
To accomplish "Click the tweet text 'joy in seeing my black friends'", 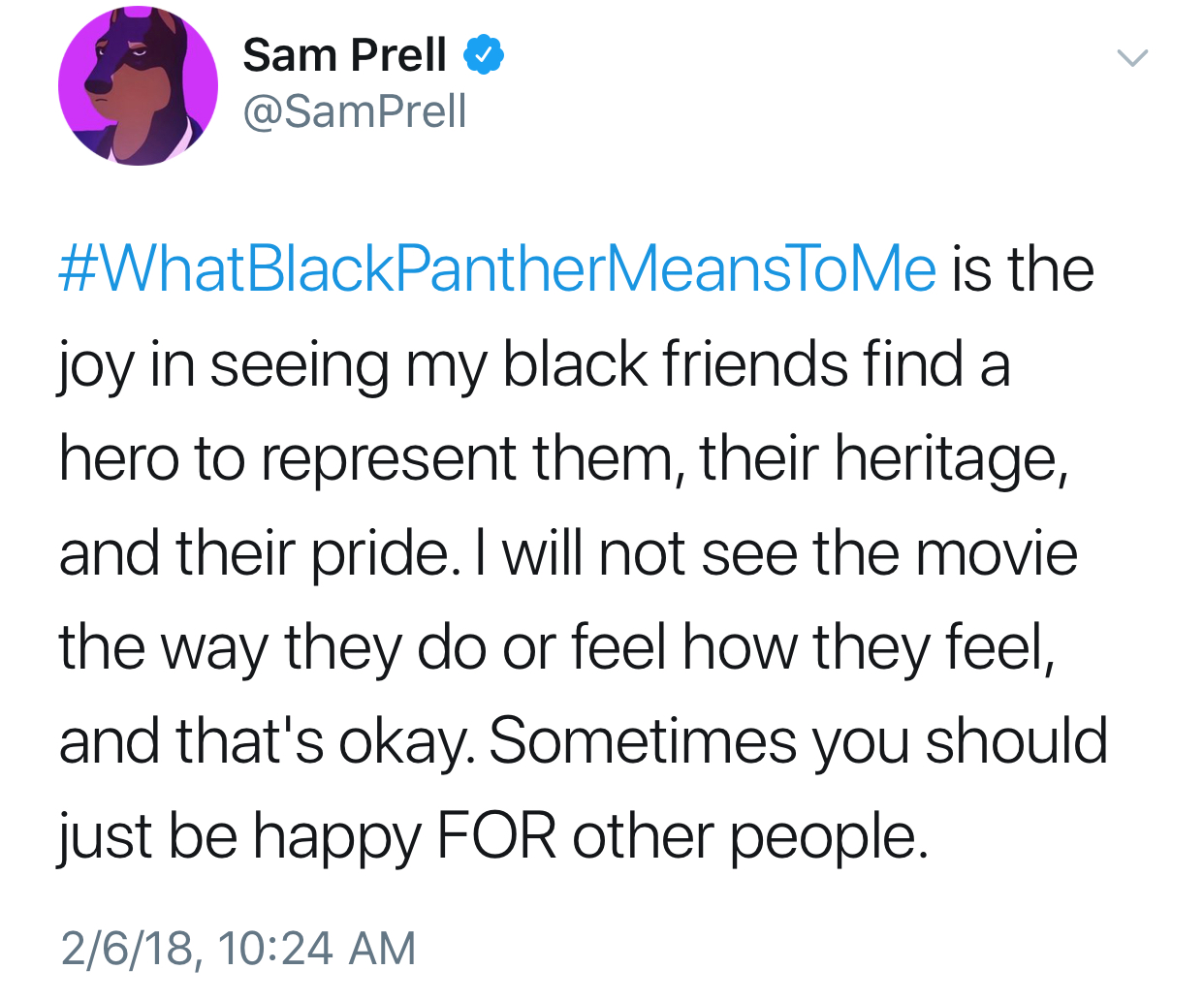I will point(454,365).
